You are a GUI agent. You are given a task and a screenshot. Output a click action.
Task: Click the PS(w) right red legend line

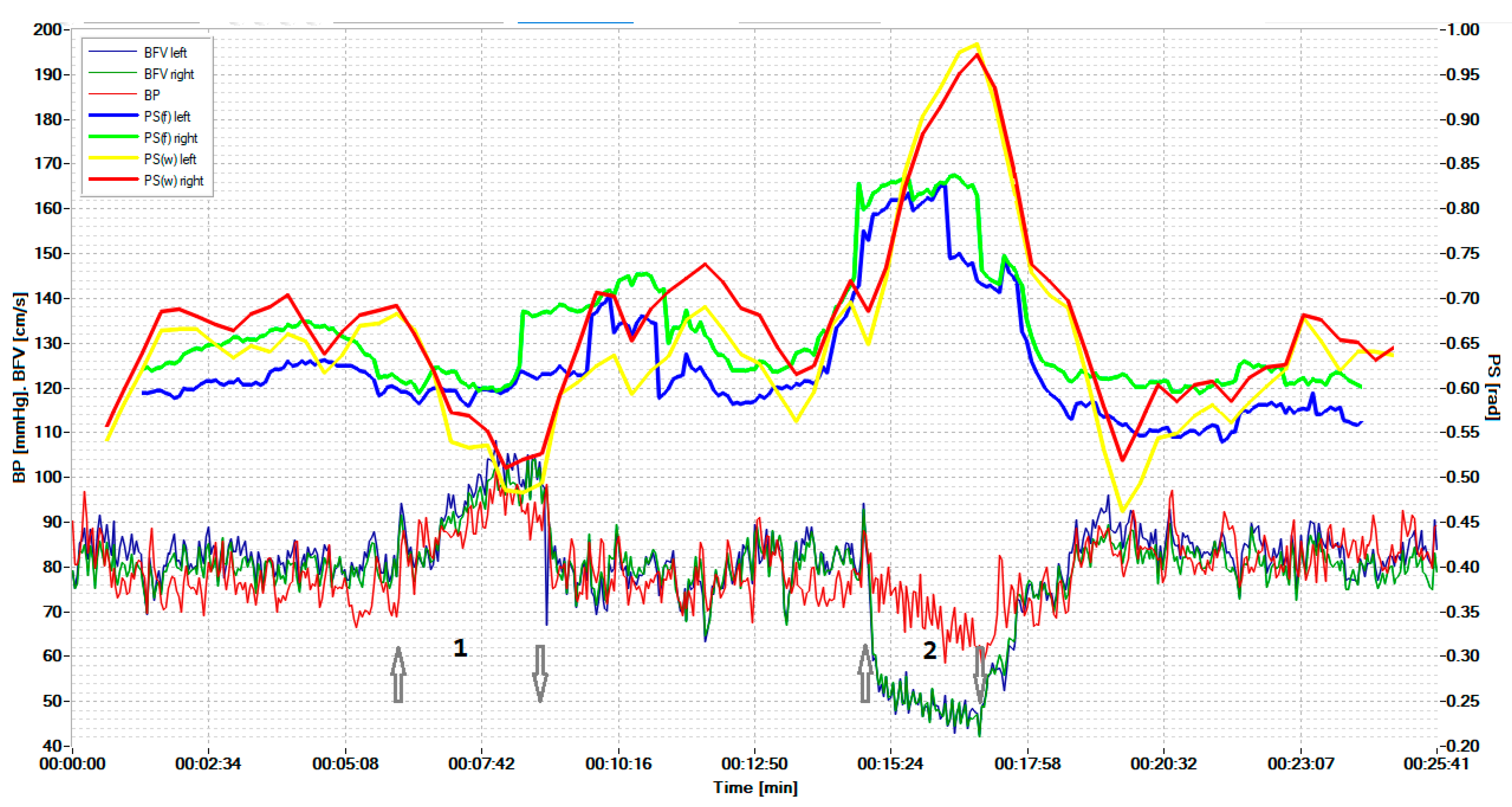tap(113, 180)
